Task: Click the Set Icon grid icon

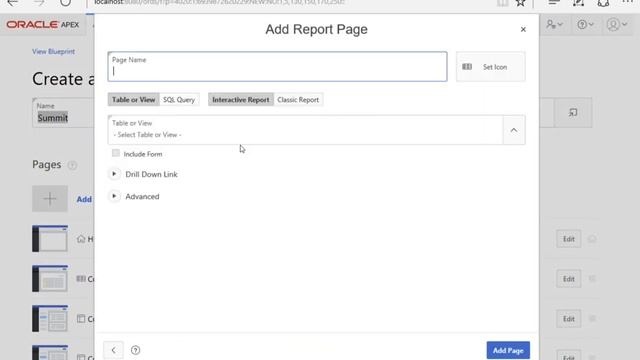Action: coord(467,67)
